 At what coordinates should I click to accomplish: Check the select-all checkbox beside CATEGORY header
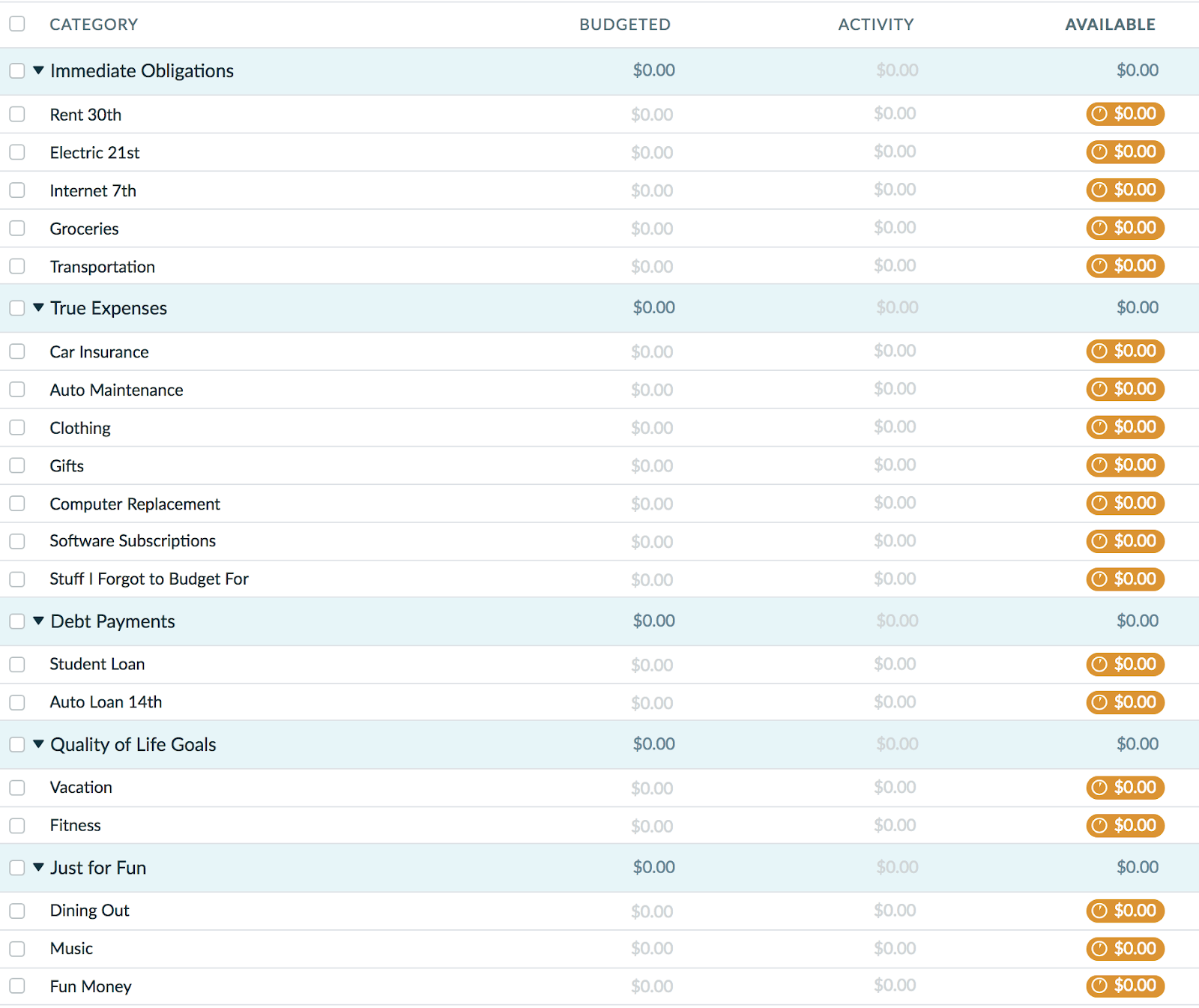click(x=17, y=24)
